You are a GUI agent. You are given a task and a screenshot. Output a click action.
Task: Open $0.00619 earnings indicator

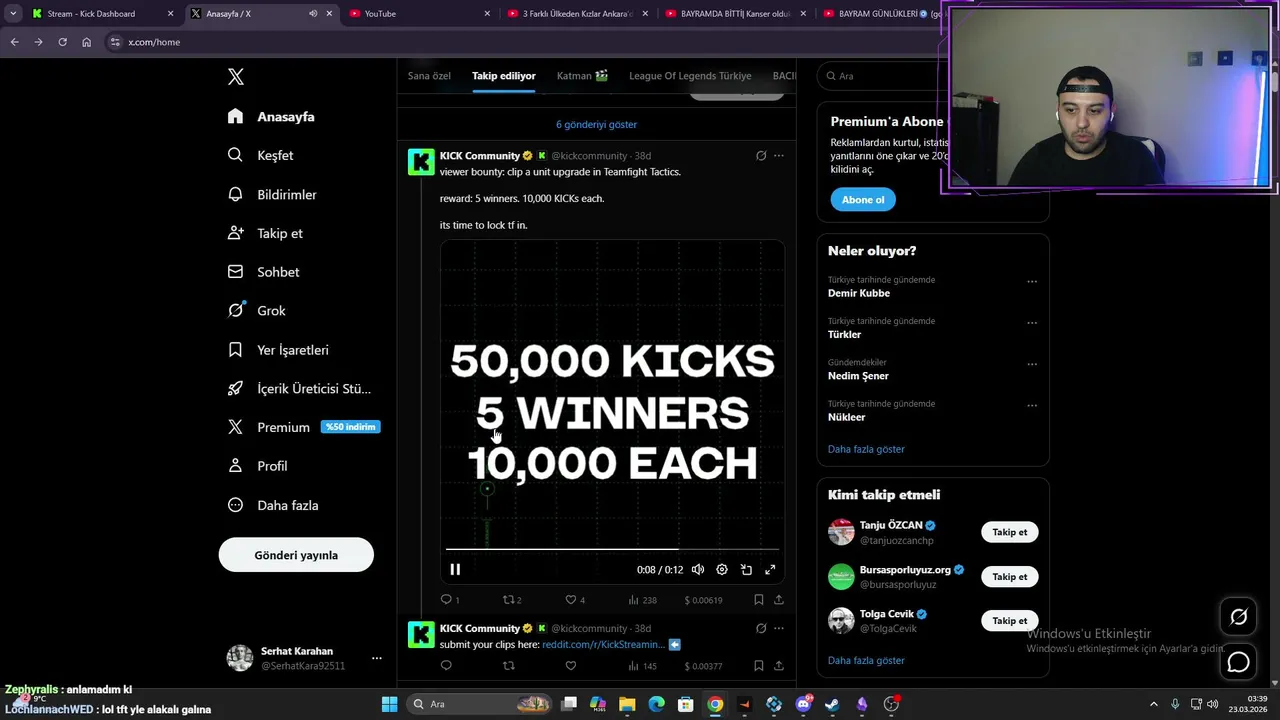pos(703,600)
